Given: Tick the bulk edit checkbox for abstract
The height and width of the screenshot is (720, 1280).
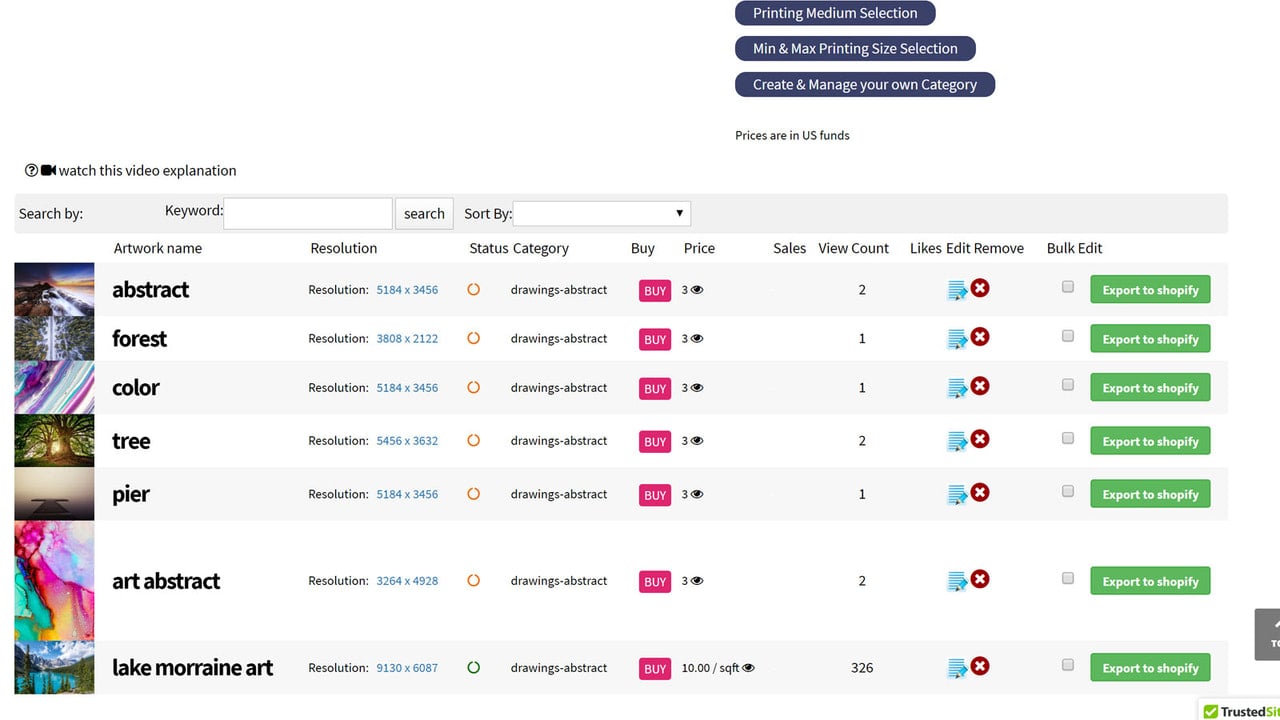Looking at the screenshot, I should (x=1068, y=286).
